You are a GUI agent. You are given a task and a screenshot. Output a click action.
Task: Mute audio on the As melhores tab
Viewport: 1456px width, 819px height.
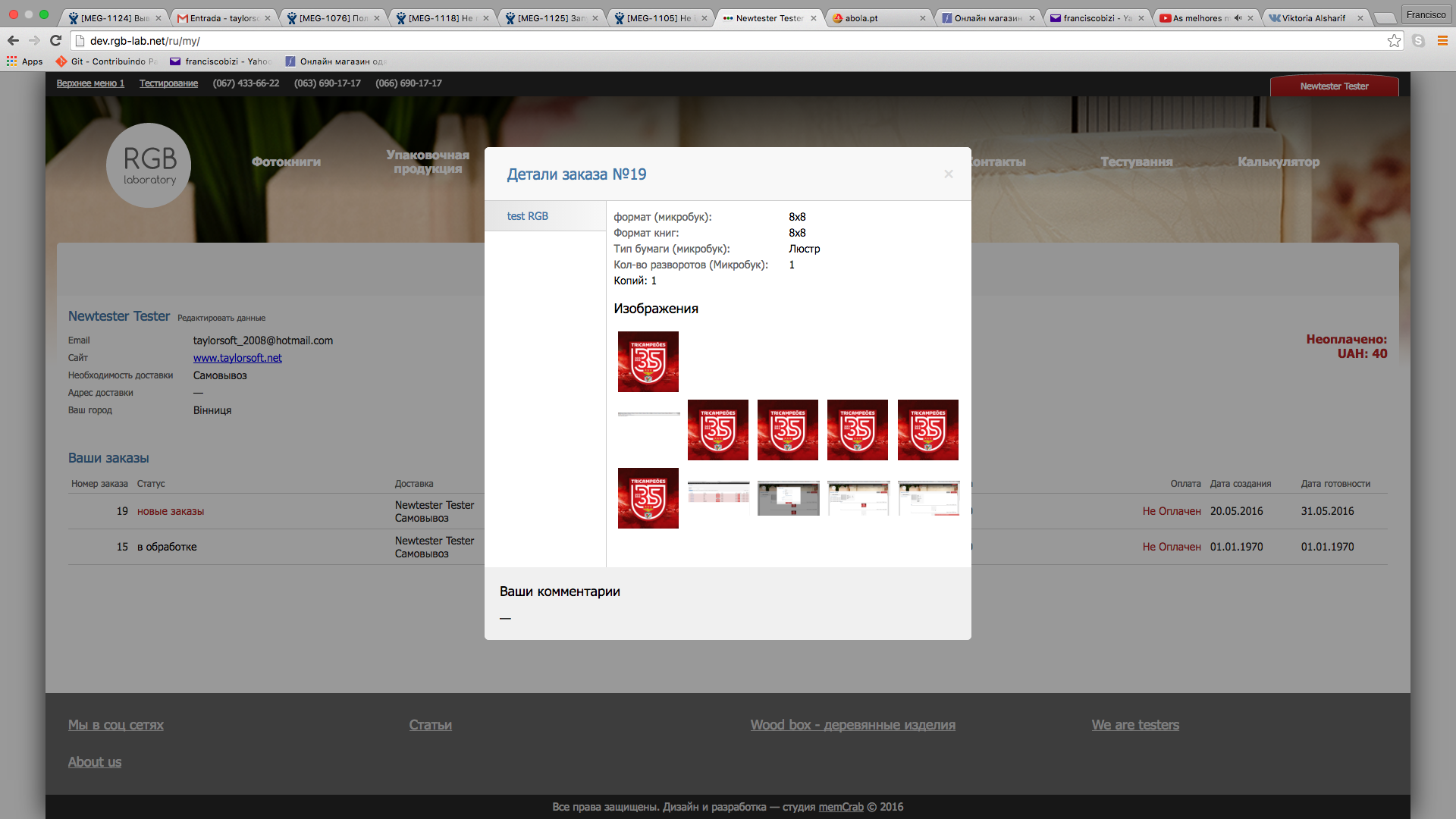[x=1238, y=18]
